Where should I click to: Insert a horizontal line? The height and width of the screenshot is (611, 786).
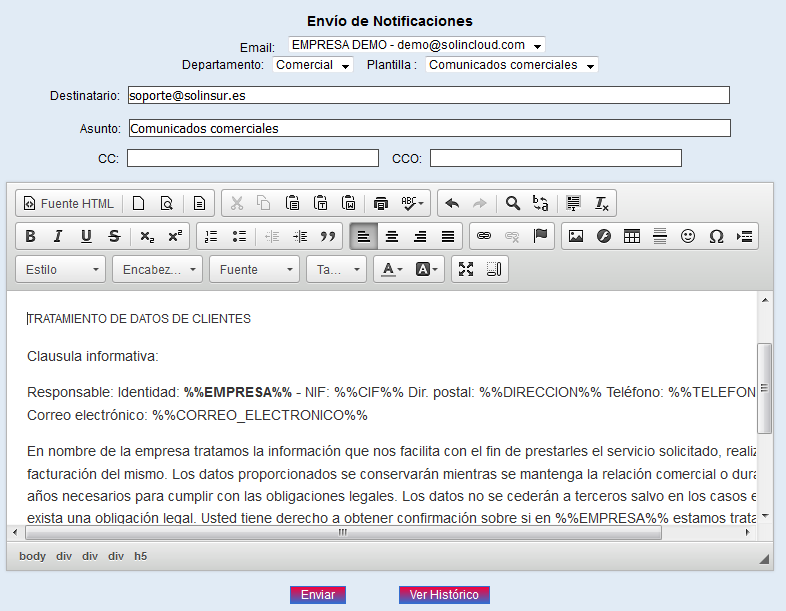(x=660, y=236)
